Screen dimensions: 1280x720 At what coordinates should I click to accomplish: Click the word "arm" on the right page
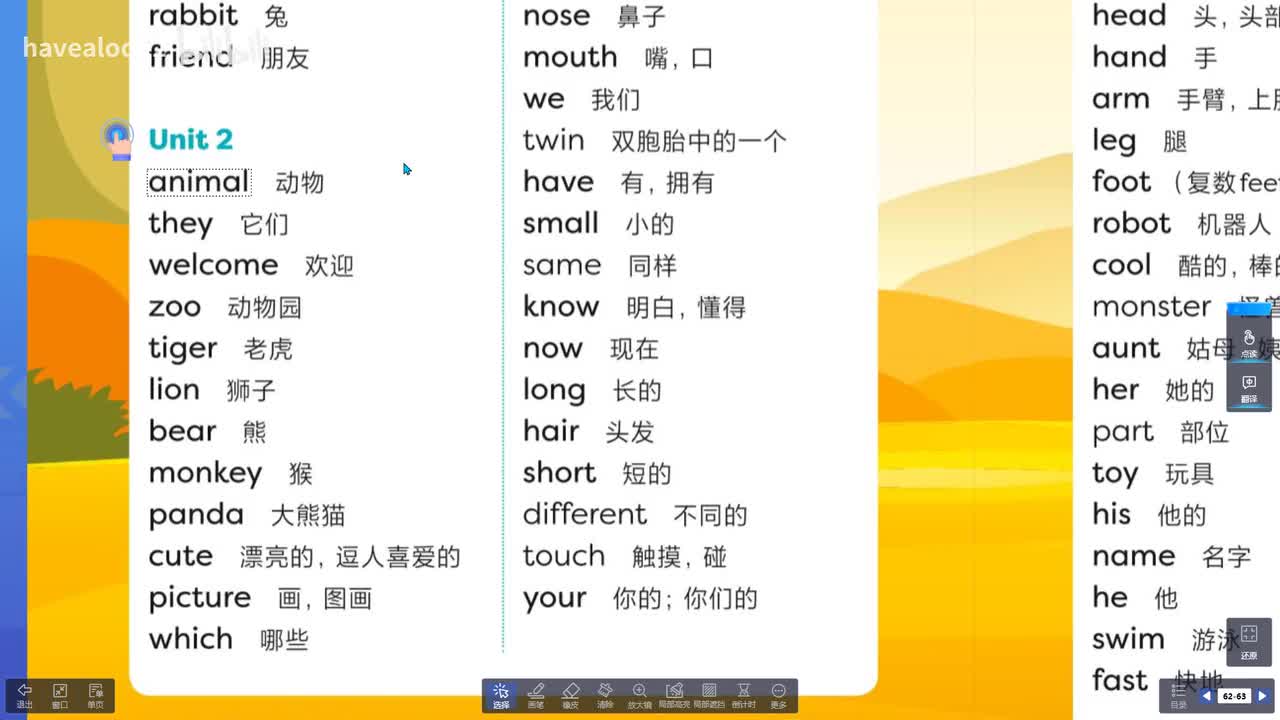(1121, 99)
